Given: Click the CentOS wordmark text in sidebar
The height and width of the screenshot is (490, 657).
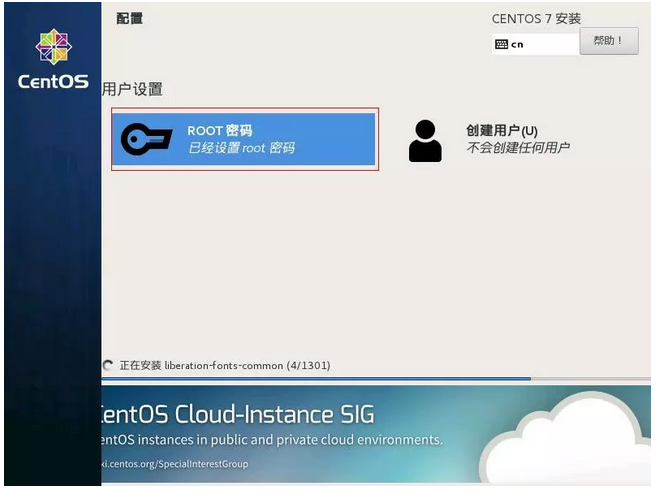Looking at the screenshot, I should 53,81.
